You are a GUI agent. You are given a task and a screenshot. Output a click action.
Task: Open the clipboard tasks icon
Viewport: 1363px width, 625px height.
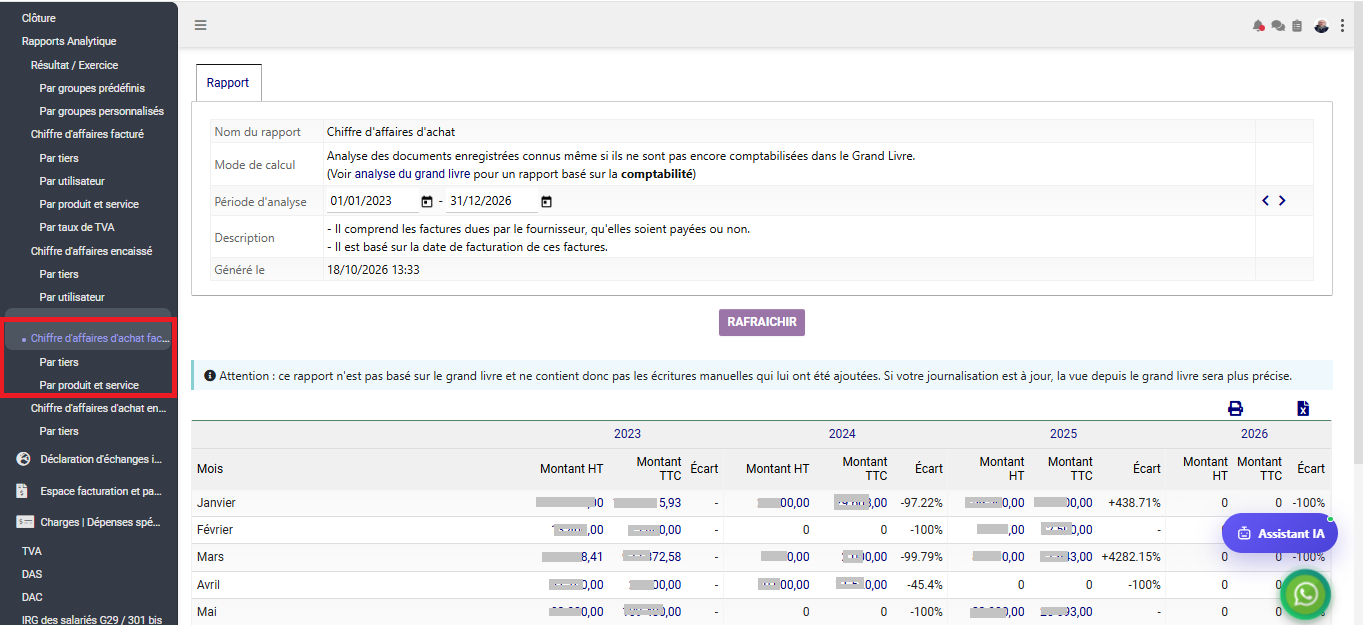[1297, 26]
